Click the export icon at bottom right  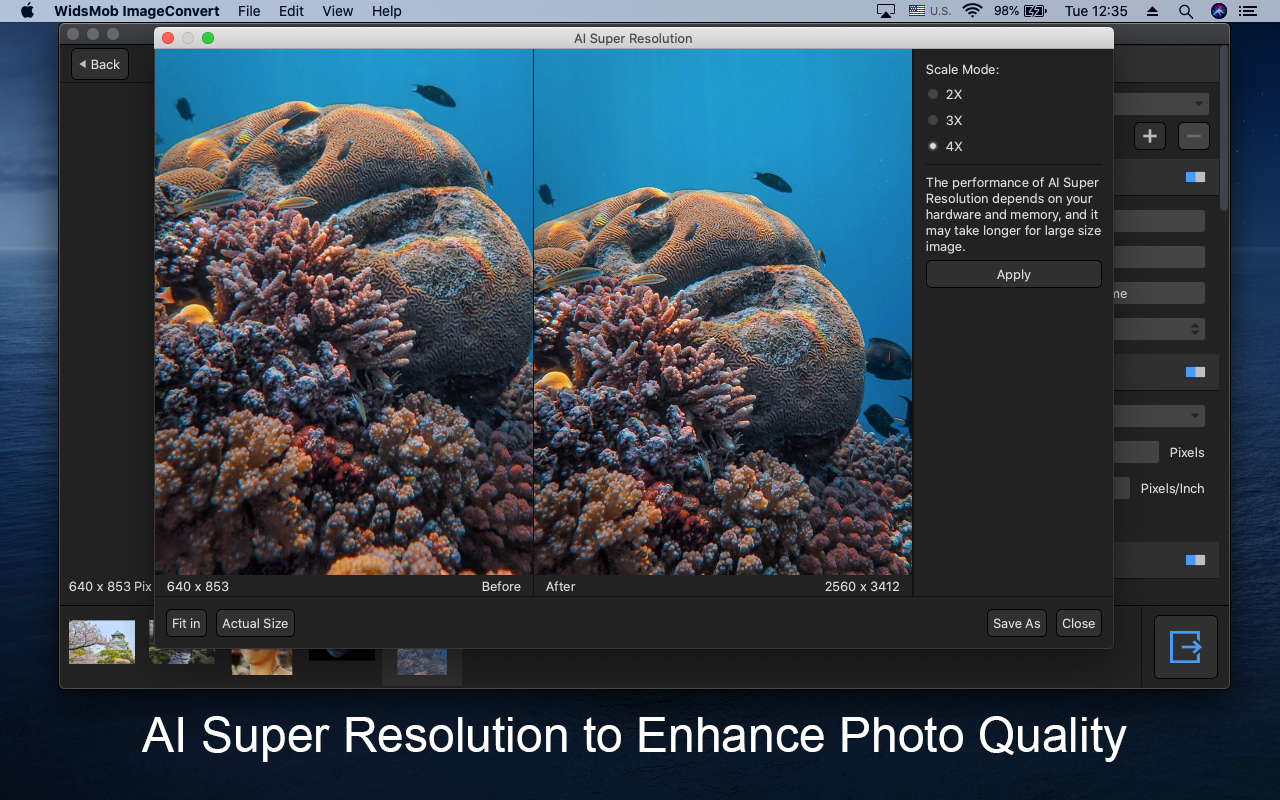click(x=1185, y=647)
